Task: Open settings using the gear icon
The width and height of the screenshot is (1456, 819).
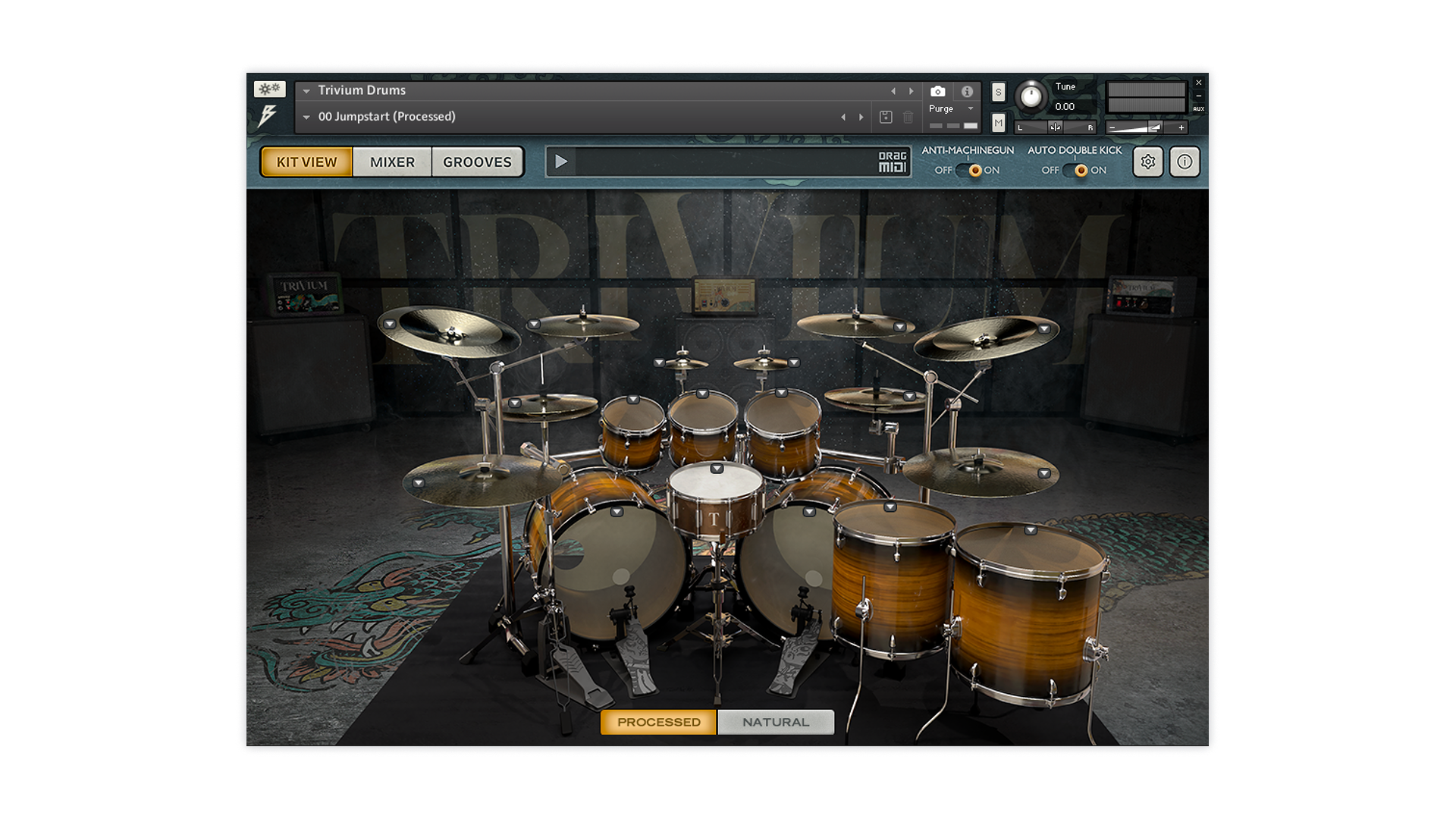Action: click(1147, 162)
